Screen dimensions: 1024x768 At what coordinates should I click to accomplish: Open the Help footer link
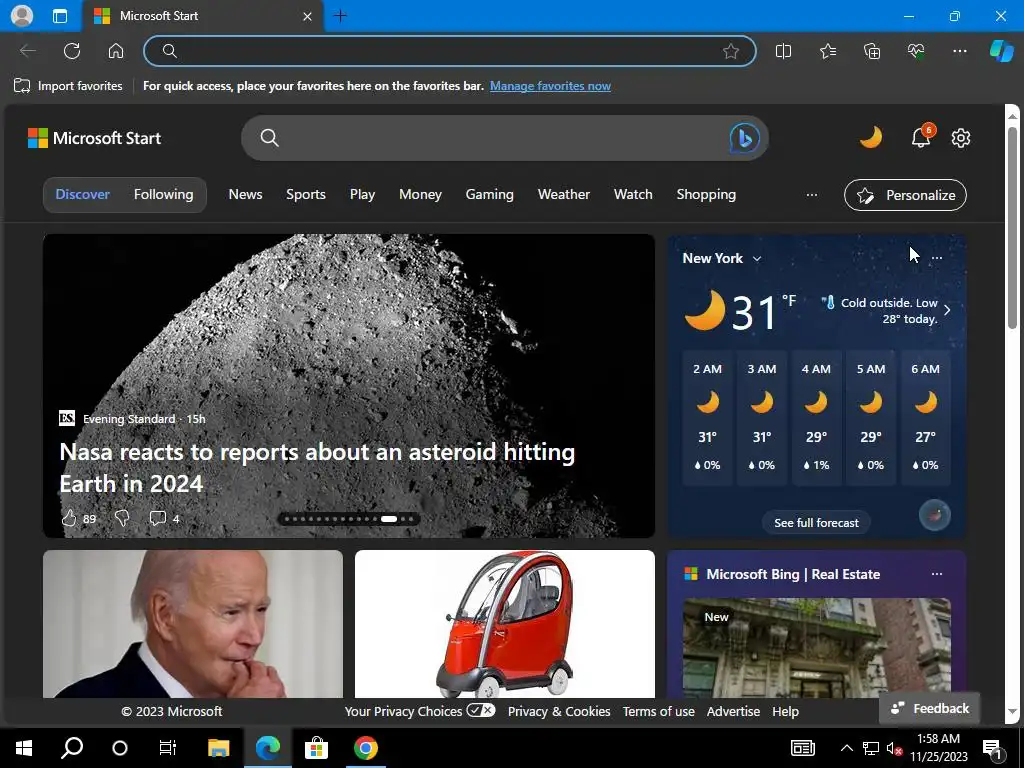click(x=785, y=711)
